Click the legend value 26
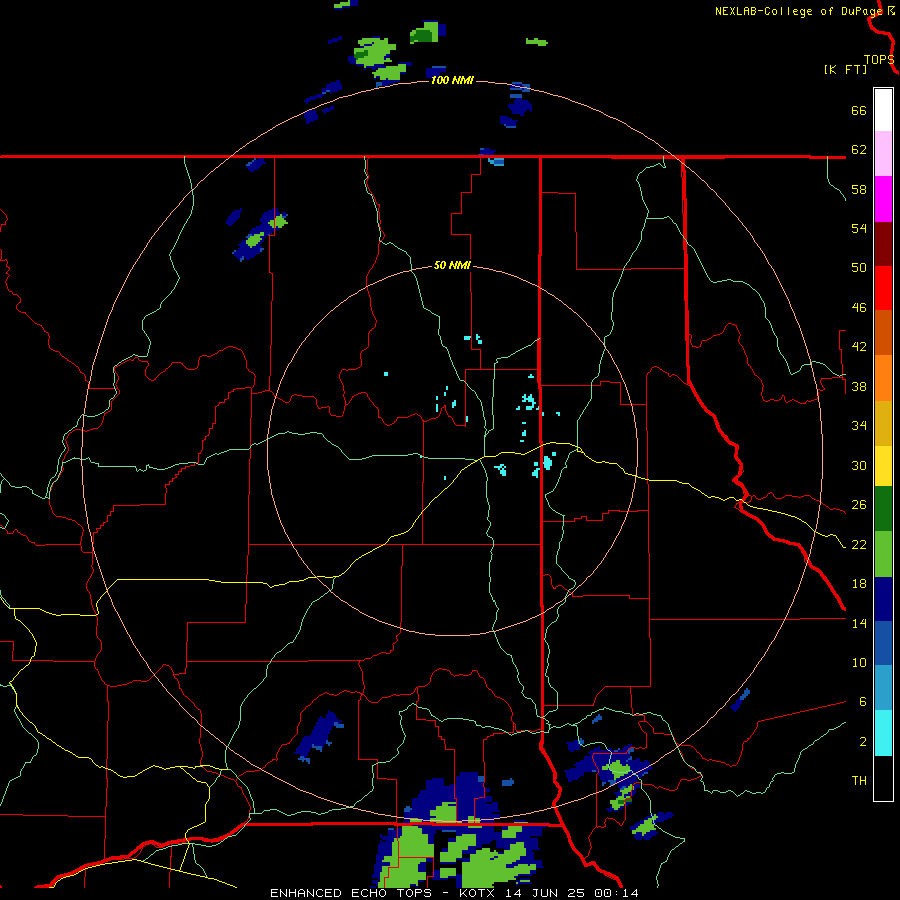Viewport: 900px width, 900px height. pos(859,505)
